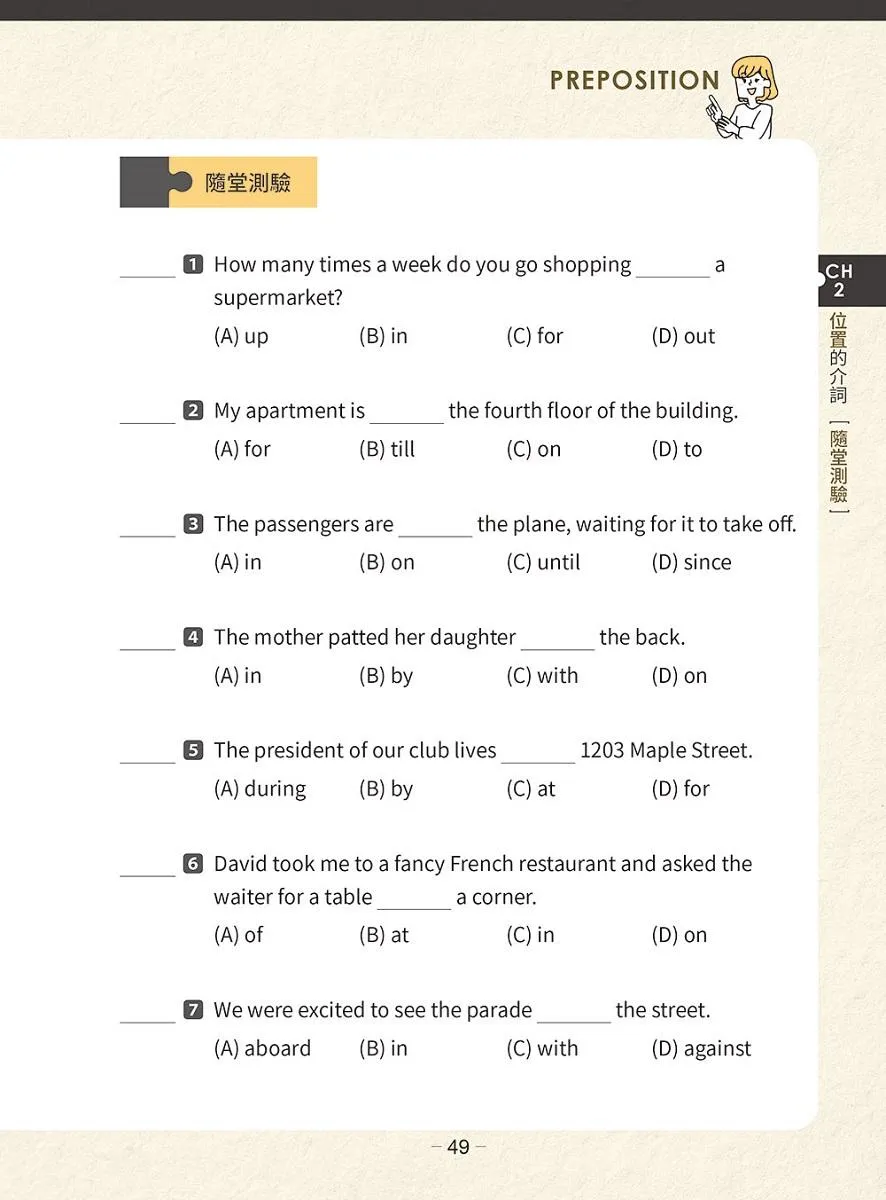Click the question number 5 badge
The image size is (886, 1200).
[194, 750]
